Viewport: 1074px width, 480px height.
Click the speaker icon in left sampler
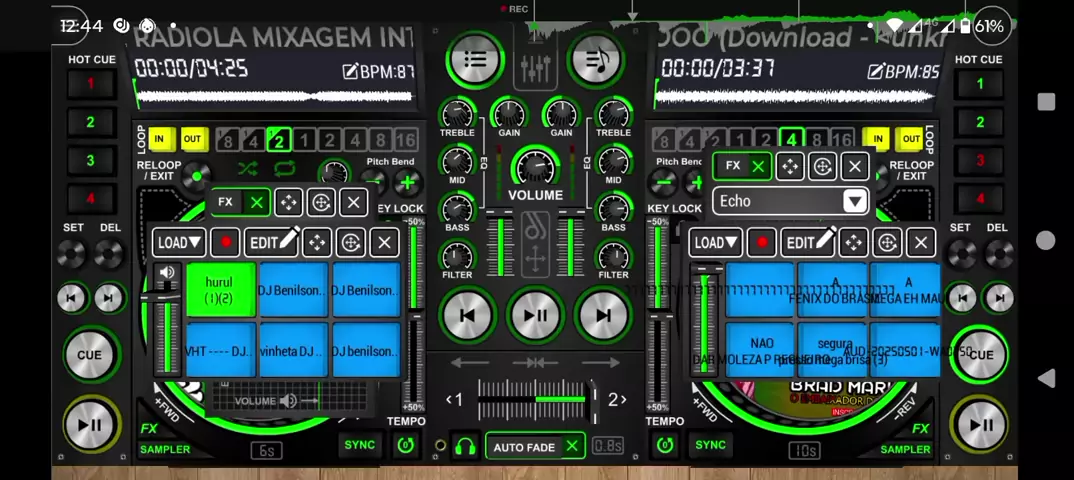click(x=167, y=273)
